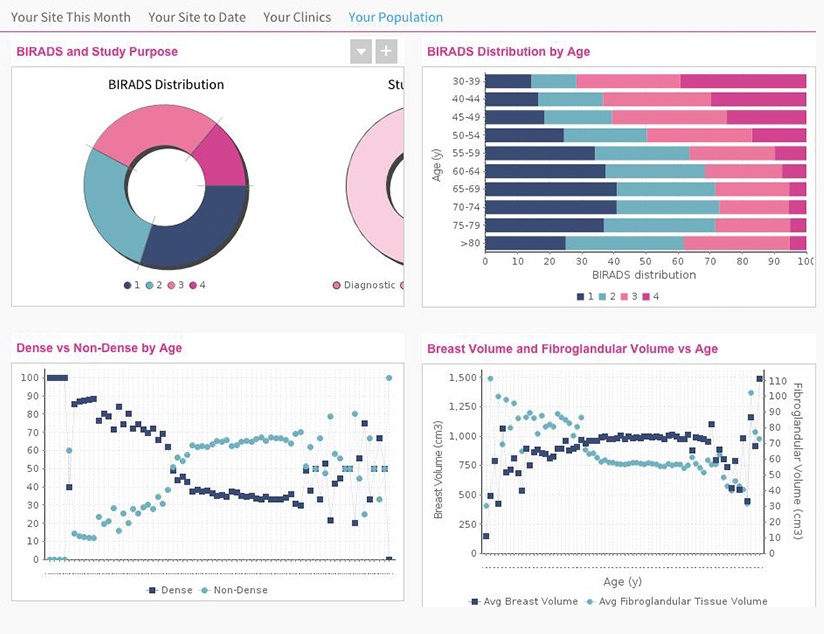Click the Your Population link

pos(395,17)
